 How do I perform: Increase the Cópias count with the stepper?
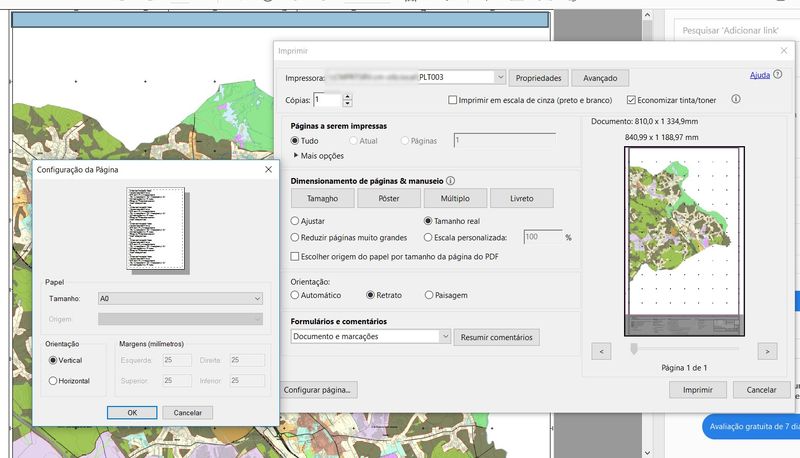(x=347, y=96)
